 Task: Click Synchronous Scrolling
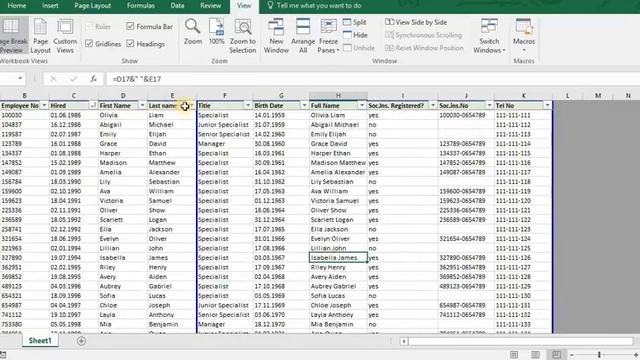[x=423, y=35]
